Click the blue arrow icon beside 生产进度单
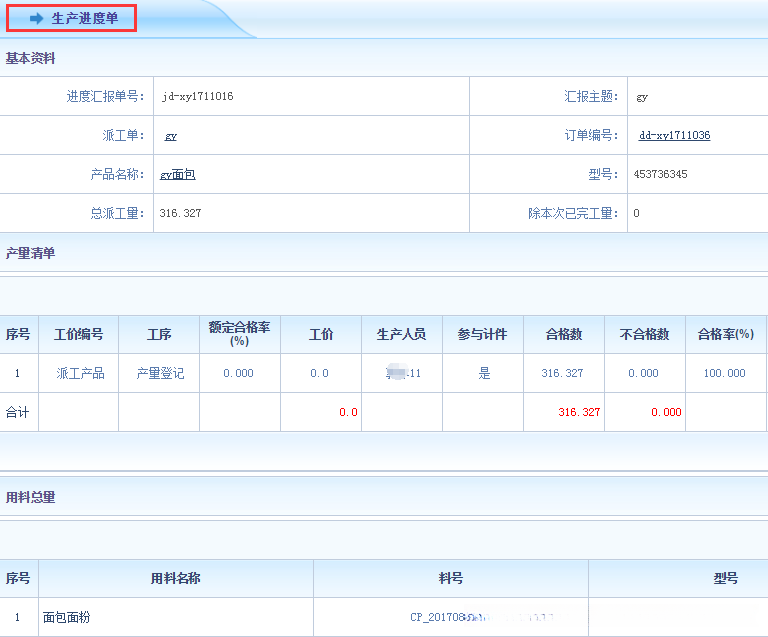The width and height of the screenshot is (768, 637). click(x=37, y=19)
